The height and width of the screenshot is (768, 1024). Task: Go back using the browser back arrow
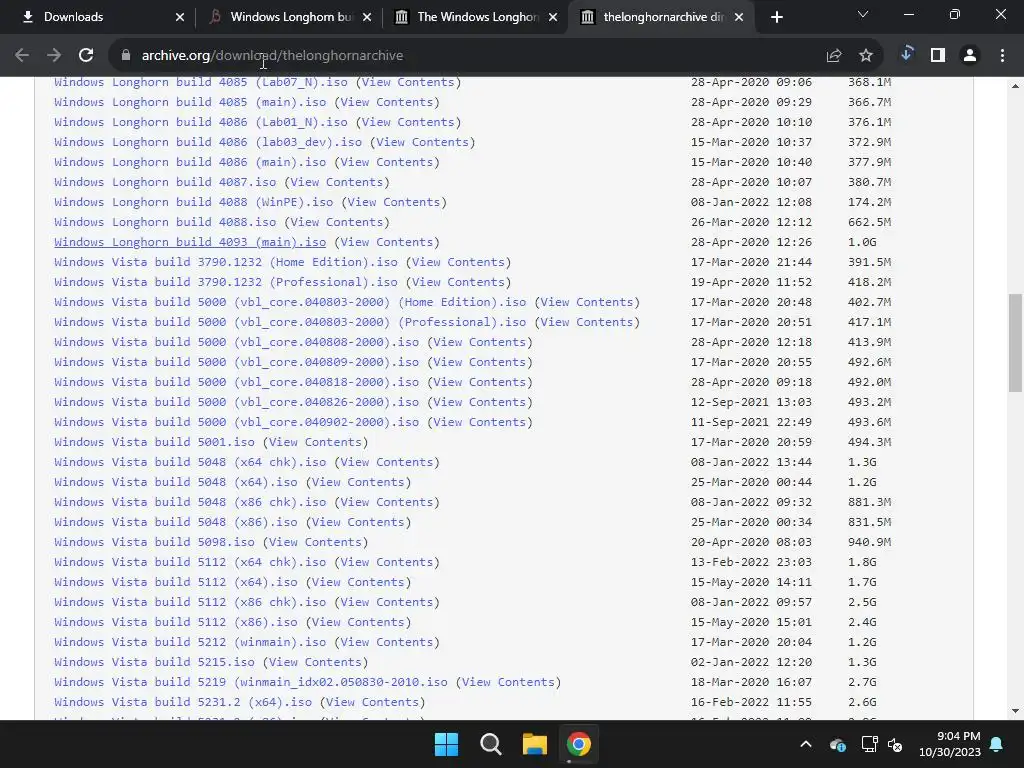(x=22, y=56)
